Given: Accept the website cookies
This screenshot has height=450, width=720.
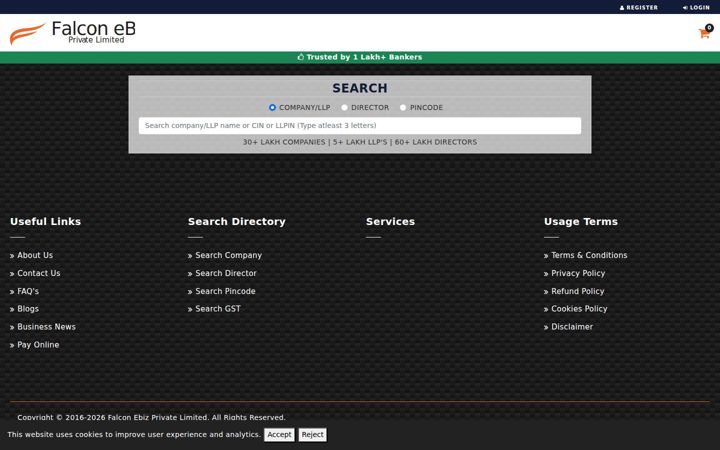Looking at the screenshot, I should pos(279,435).
